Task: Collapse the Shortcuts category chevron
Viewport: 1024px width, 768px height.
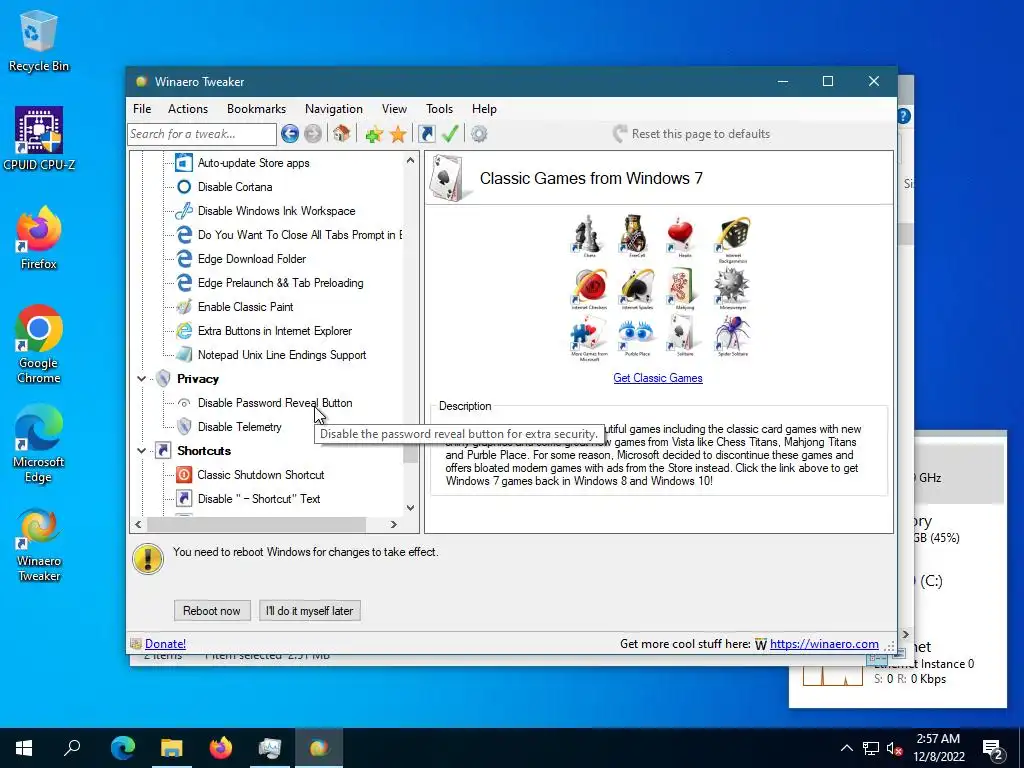Action: [141, 451]
